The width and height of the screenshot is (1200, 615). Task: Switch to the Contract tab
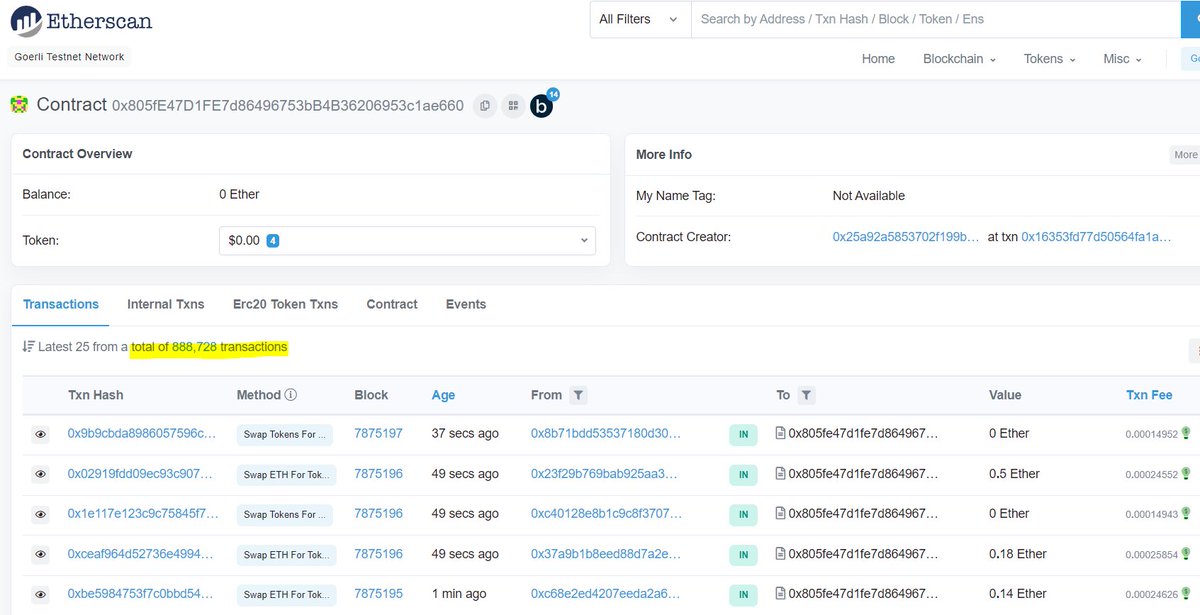[392, 304]
